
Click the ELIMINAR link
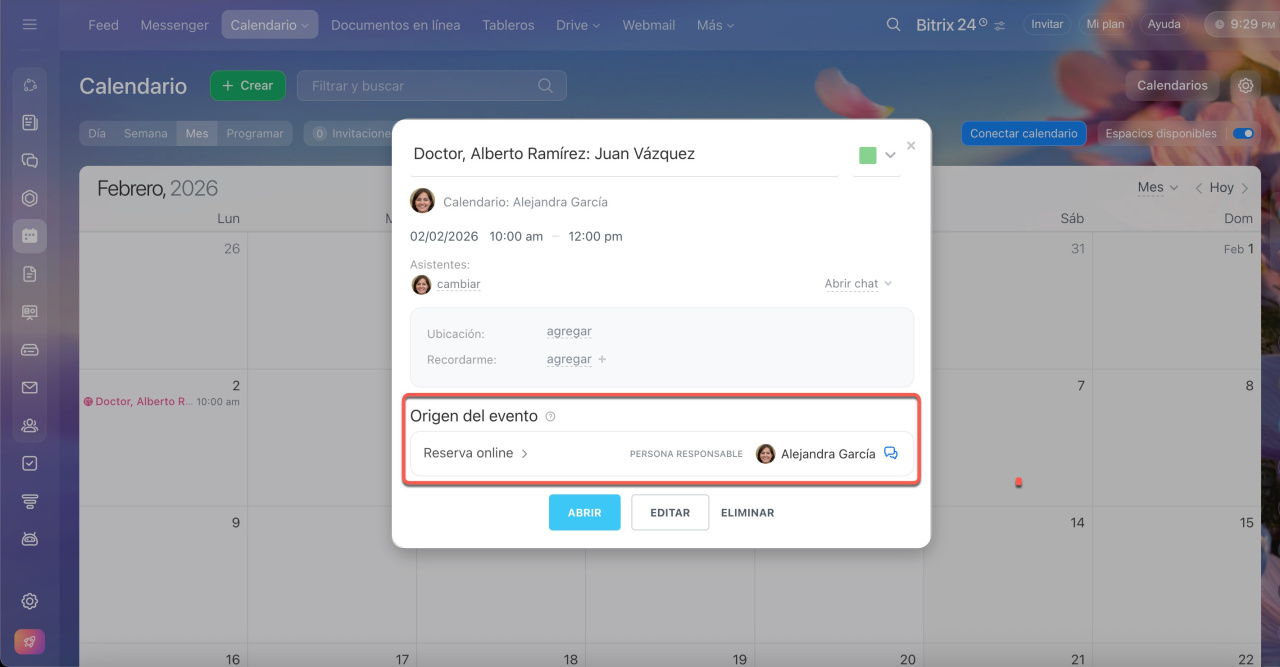coord(747,512)
